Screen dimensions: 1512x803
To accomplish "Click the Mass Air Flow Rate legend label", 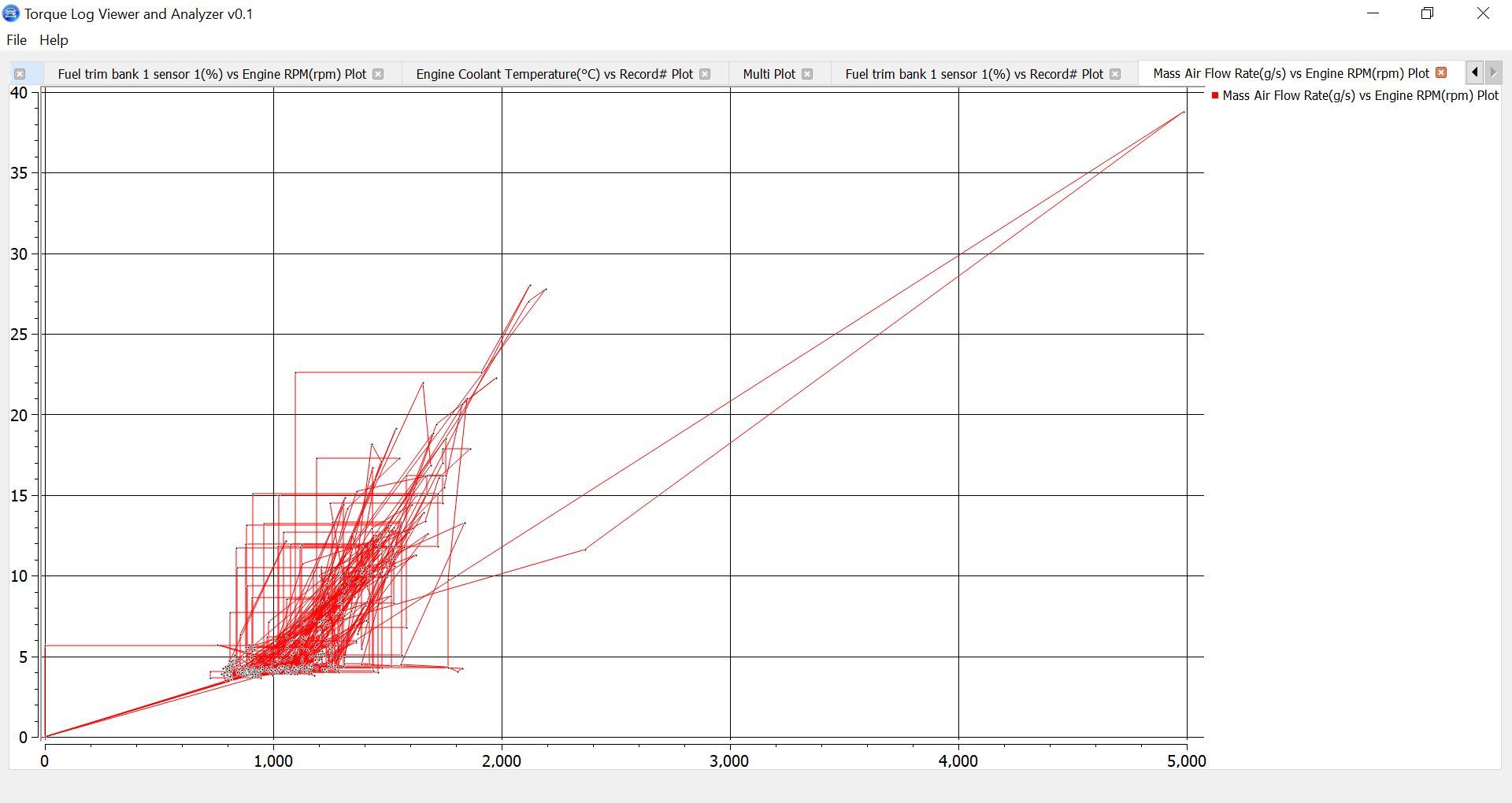I will click(1360, 95).
